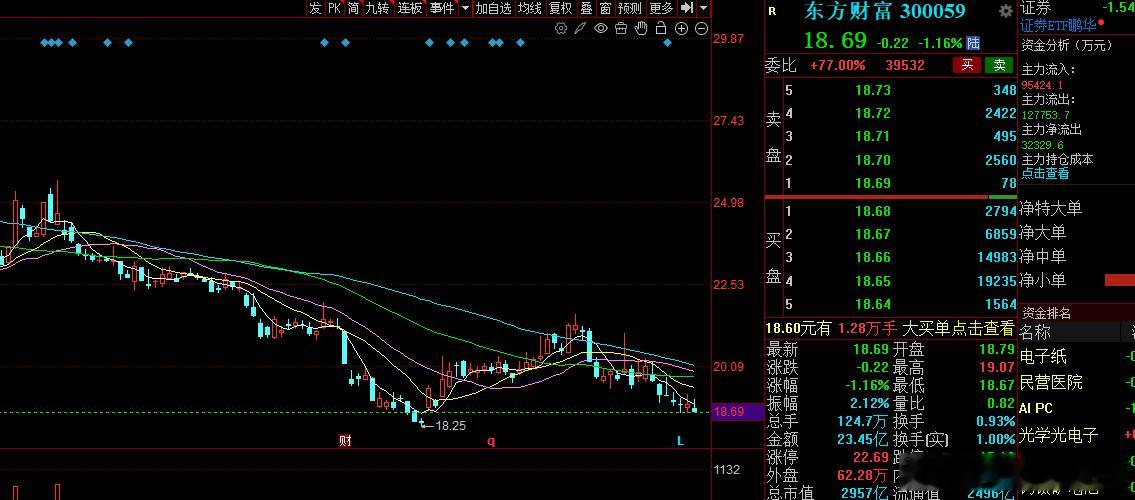Click the 发 toolbar button
This screenshot has width=1135, height=500.
[315, 8]
